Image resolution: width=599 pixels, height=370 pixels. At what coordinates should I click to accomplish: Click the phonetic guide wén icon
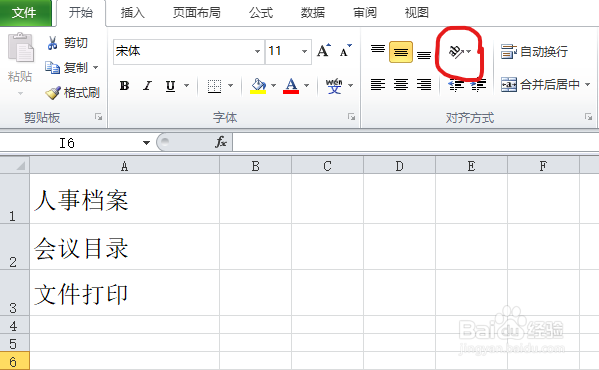(x=334, y=86)
